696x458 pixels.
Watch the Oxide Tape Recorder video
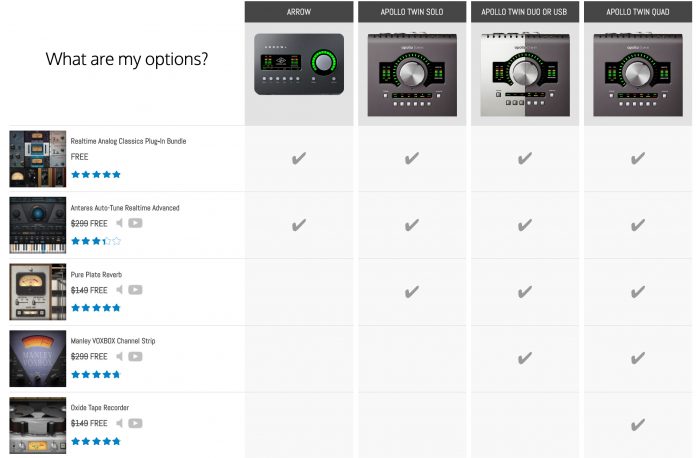tap(135, 423)
